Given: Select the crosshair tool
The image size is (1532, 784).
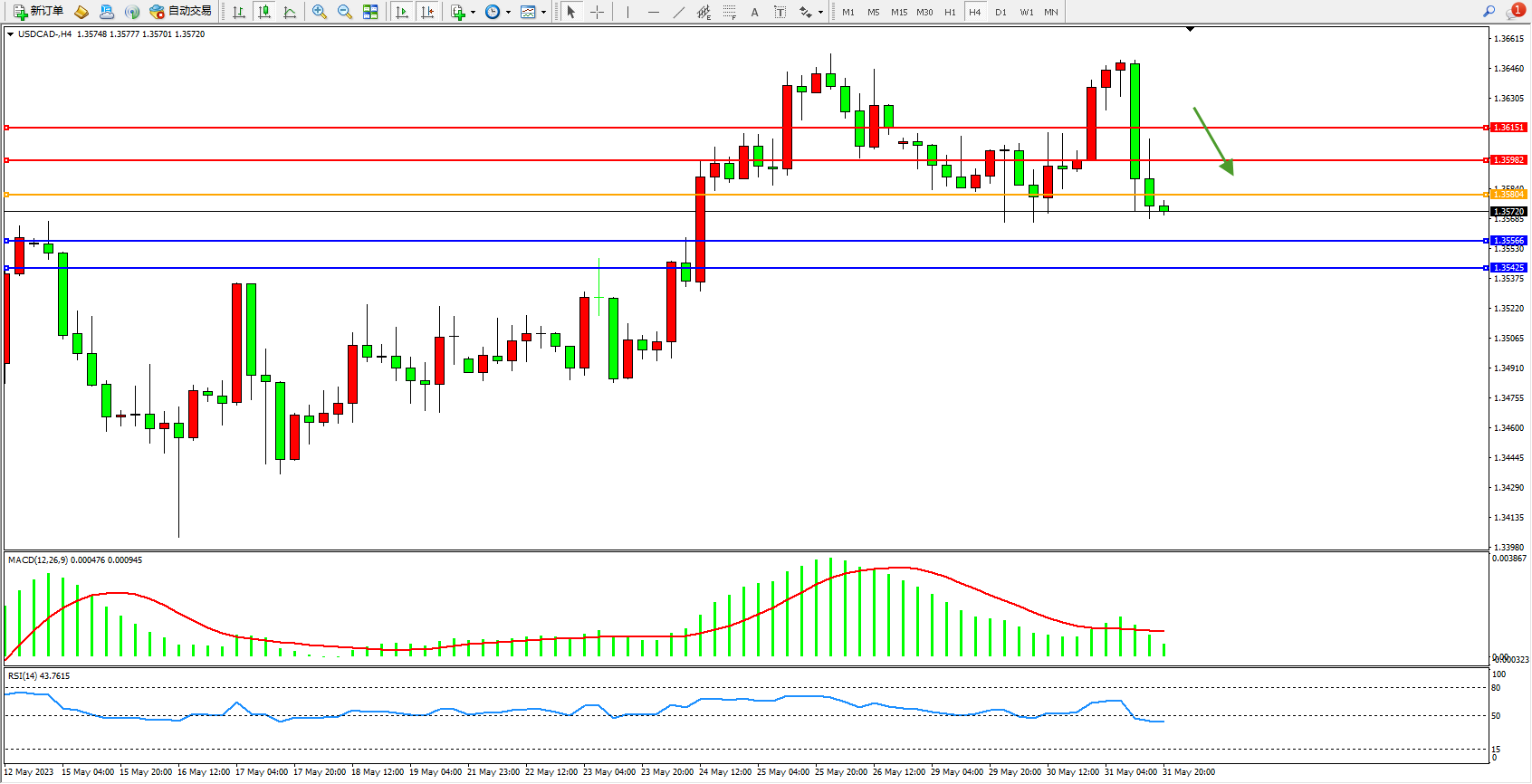Looking at the screenshot, I should click(x=598, y=12).
